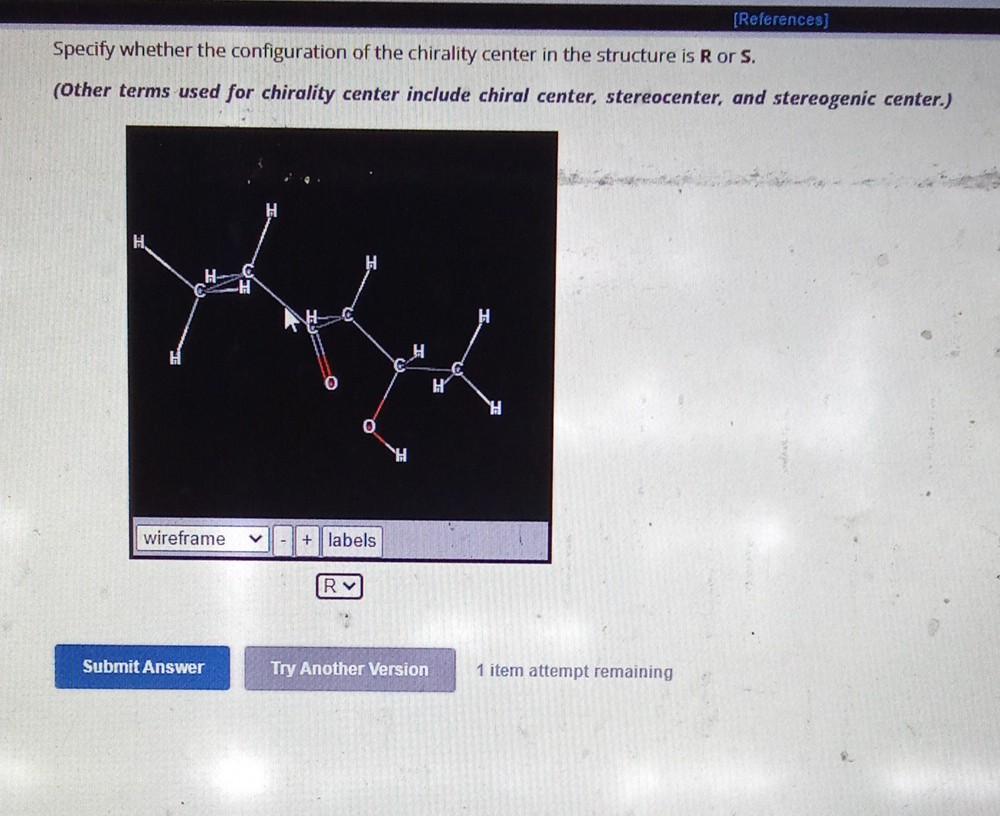Zoom out using the minus button
This screenshot has height=816, width=1000.
[x=284, y=540]
